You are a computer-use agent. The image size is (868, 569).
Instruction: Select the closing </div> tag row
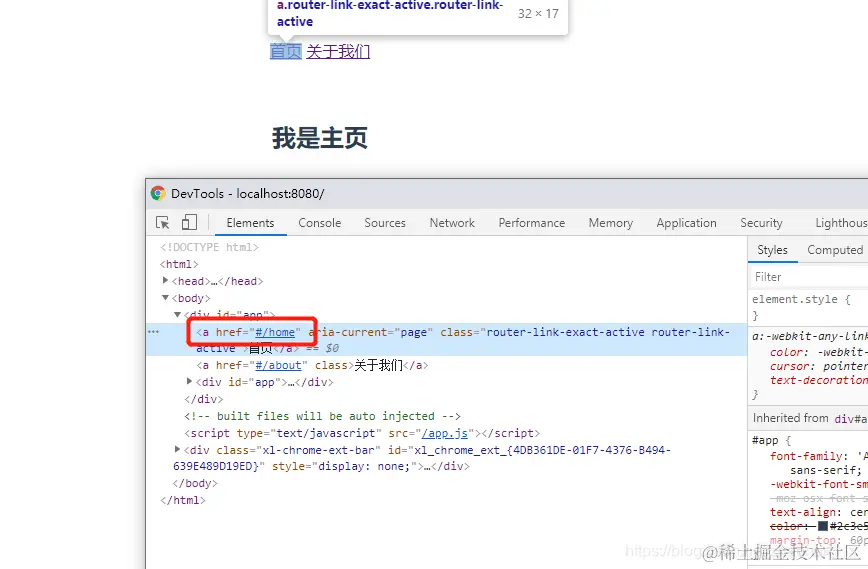tap(204, 399)
